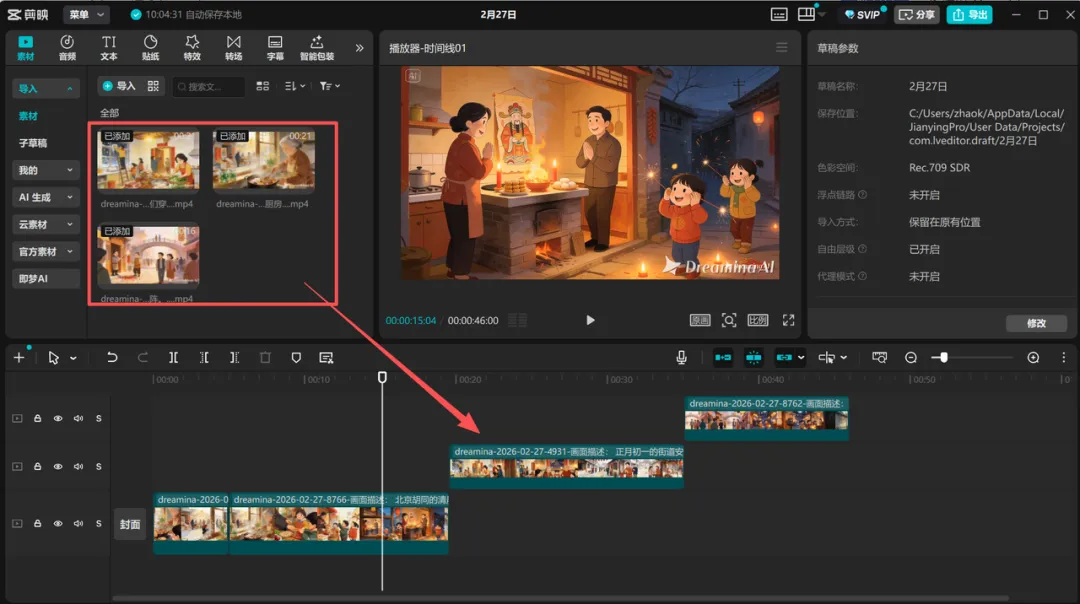Click the add-track plus icon on timeline toolbar
This screenshot has height=604, width=1080.
tap(19, 357)
